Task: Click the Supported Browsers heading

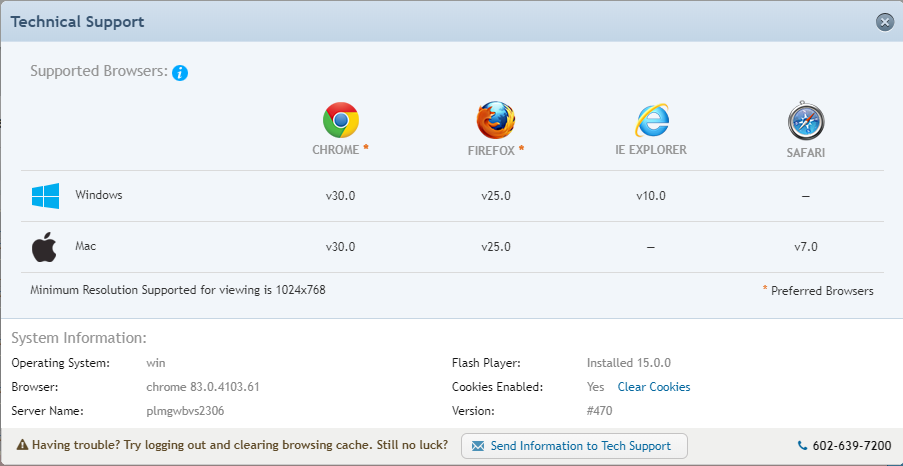Action: [x=99, y=71]
